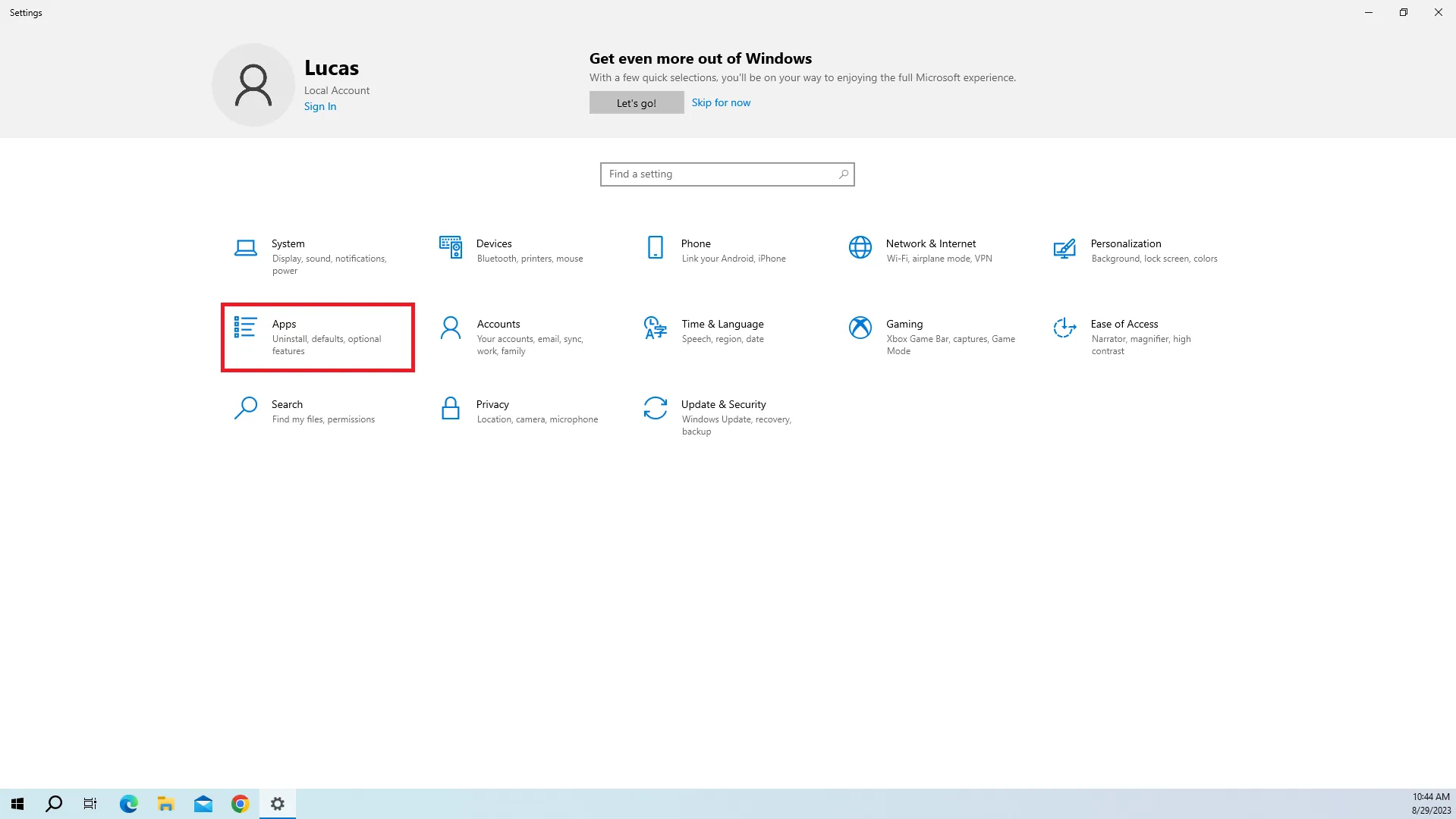Open the Windows Start menu
The image size is (1456, 819).
pos(17,804)
